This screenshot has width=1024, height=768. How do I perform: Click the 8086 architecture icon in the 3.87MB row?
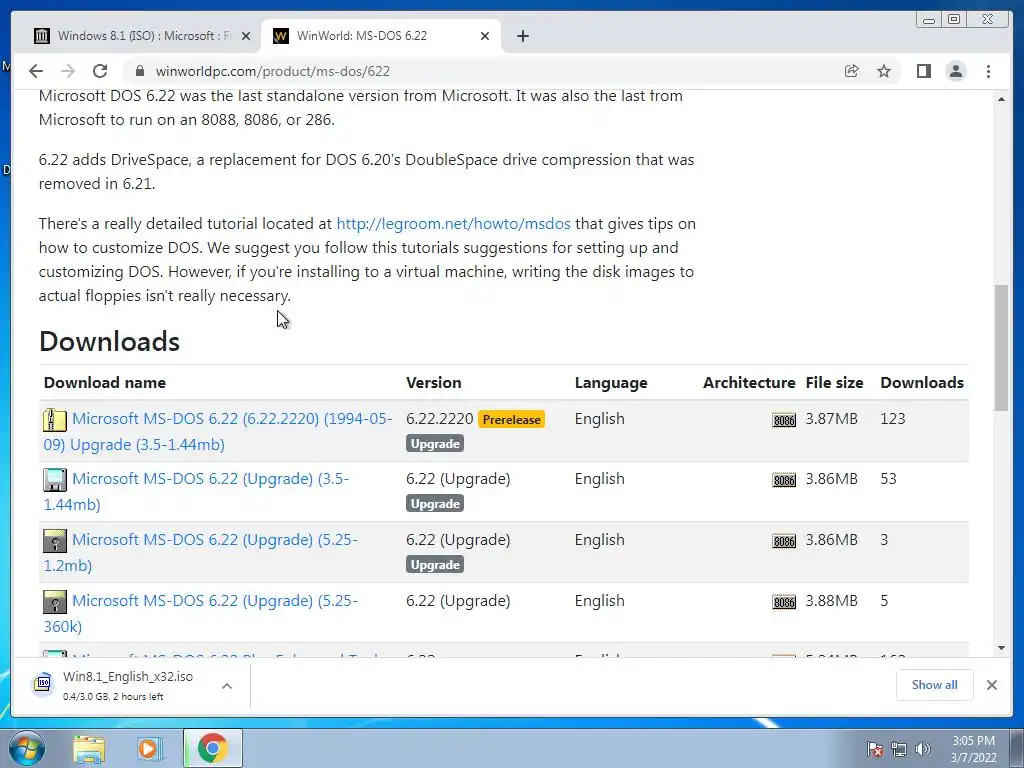[784, 420]
